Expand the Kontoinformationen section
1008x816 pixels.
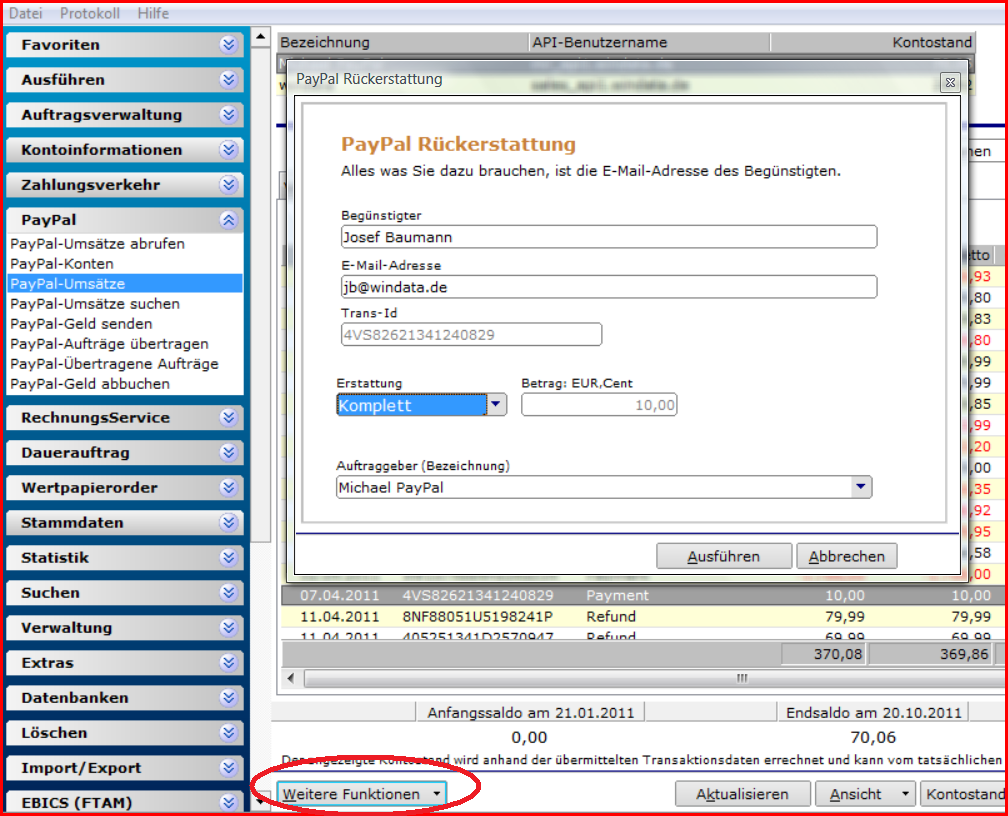[x=228, y=150]
